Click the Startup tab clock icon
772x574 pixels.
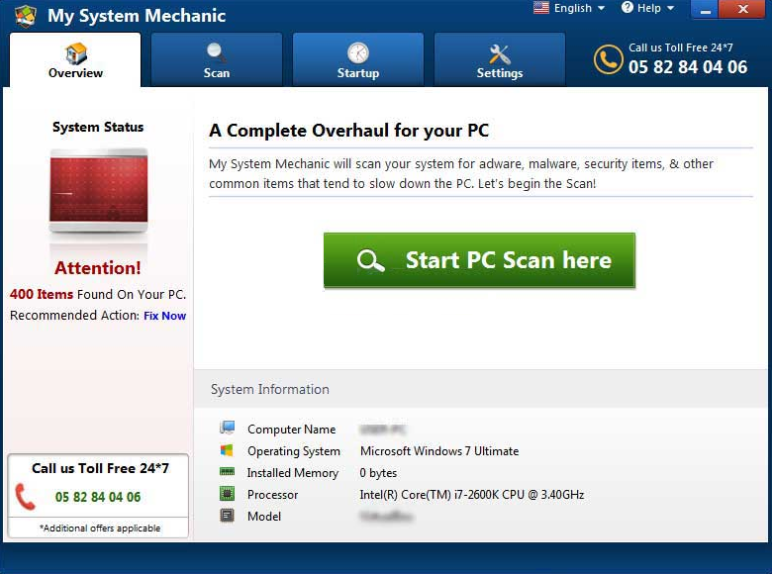coord(358,52)
